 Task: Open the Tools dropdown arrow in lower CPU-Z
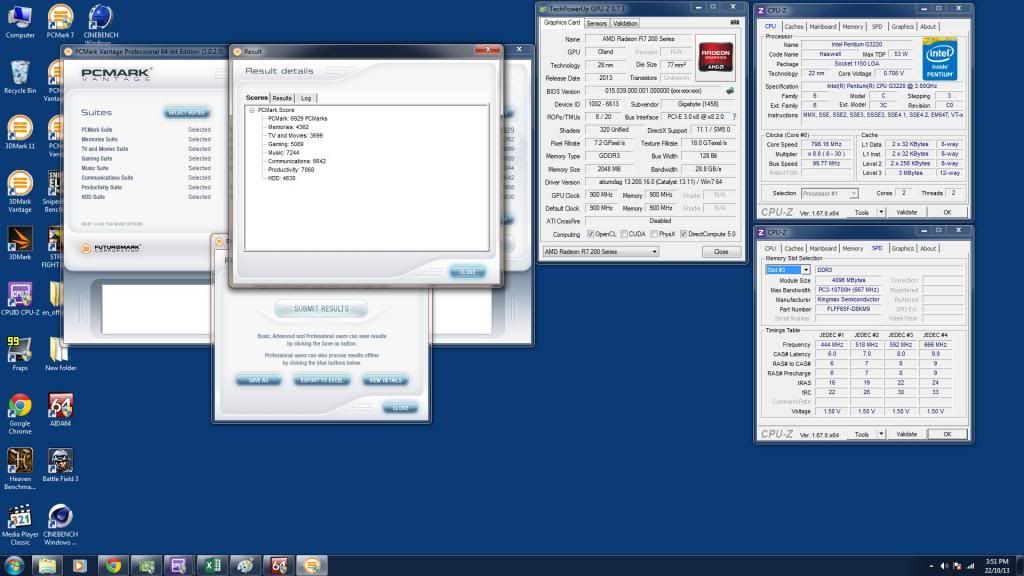click(880, 434)
